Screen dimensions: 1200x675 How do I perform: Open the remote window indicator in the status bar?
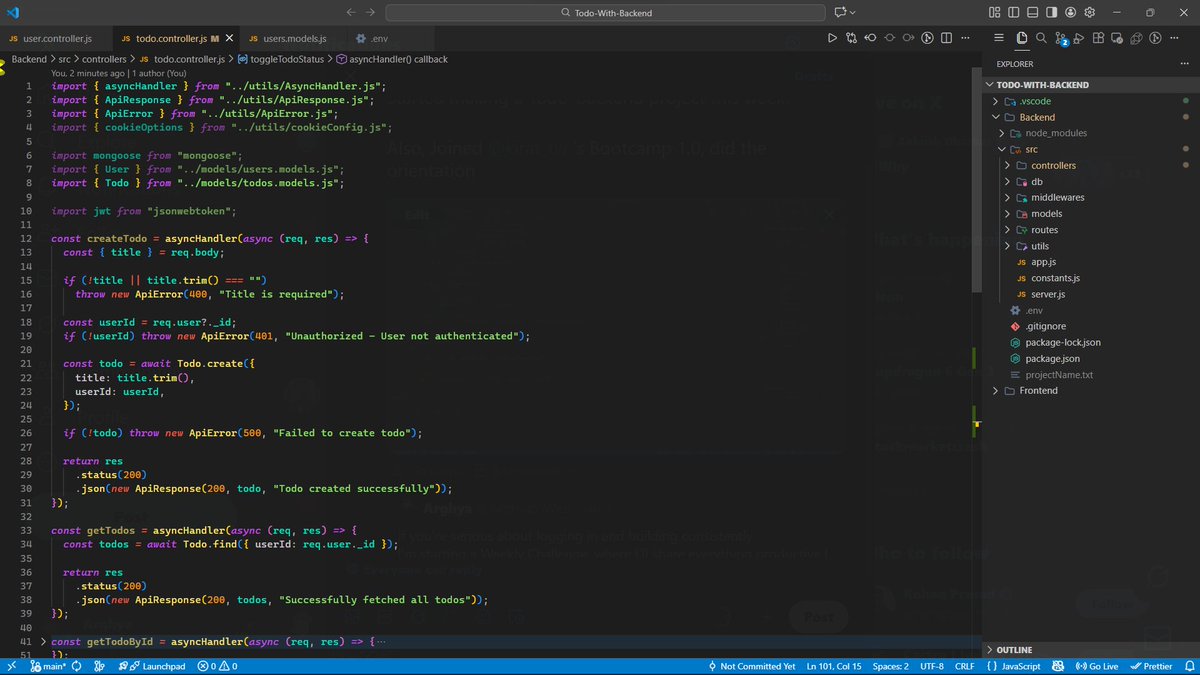pos(11,666)
